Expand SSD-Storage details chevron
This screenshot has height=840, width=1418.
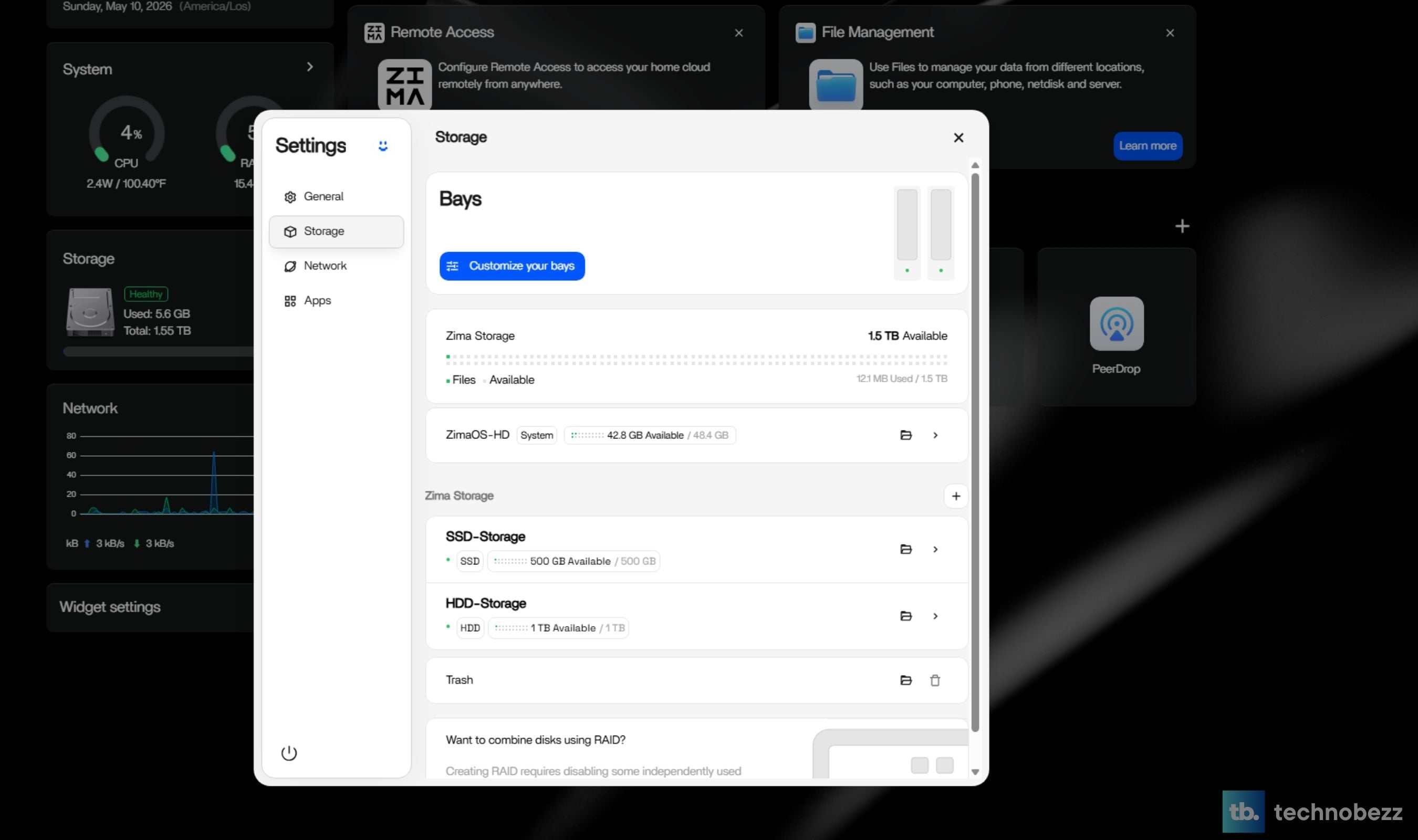pyautogui.click(x=935, y=549)
